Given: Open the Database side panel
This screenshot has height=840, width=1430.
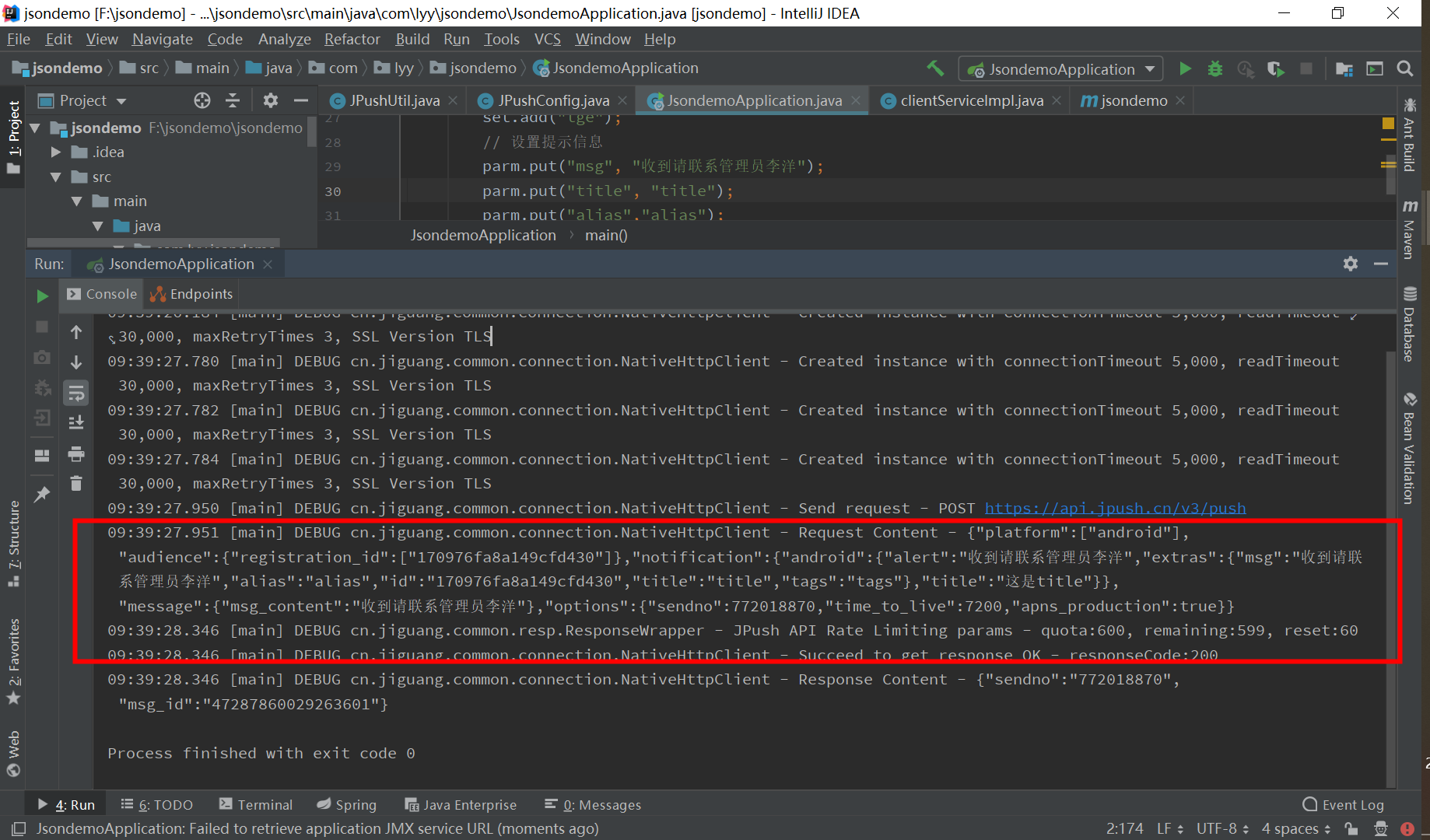Looking at the screenshot, I should pos(1409,324).
